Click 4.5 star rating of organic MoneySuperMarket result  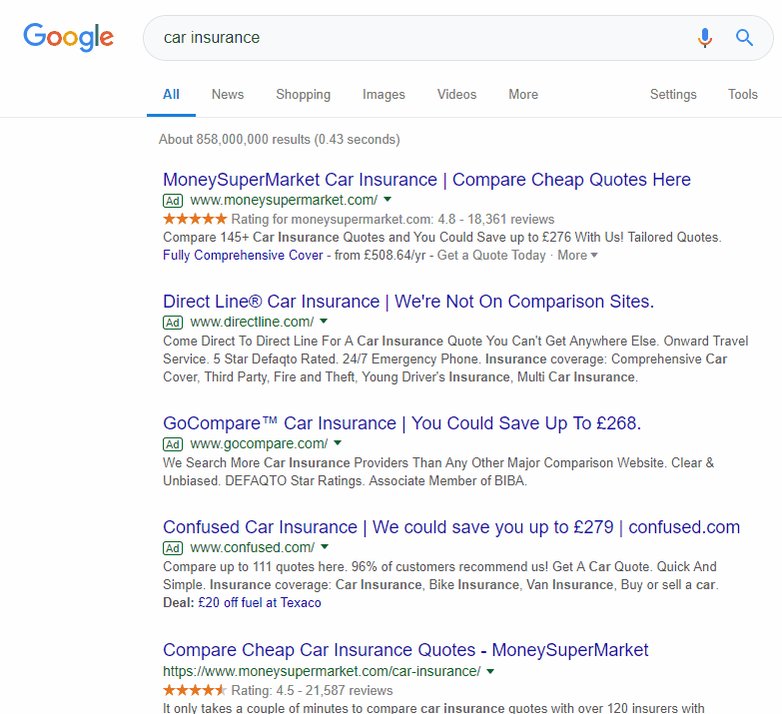point(195,690)
